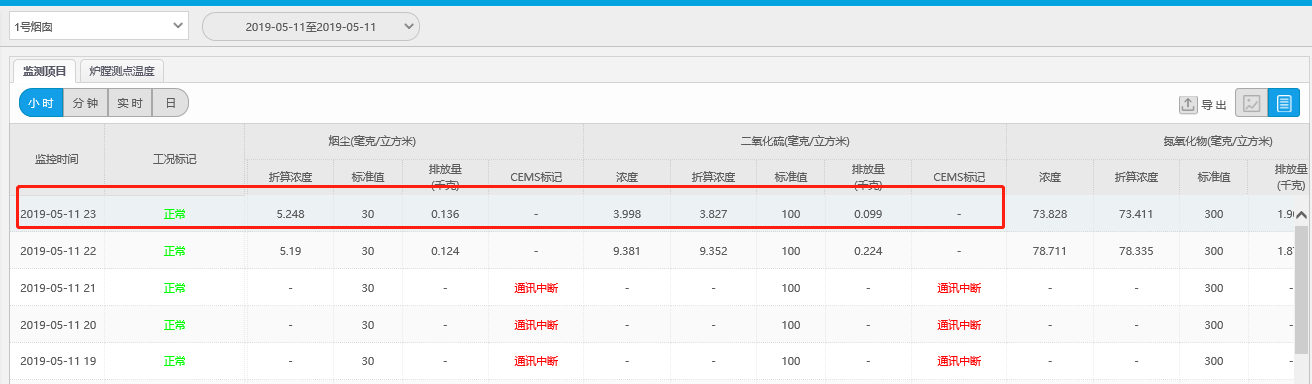Click the 9.352 converted concentration value

714,251
